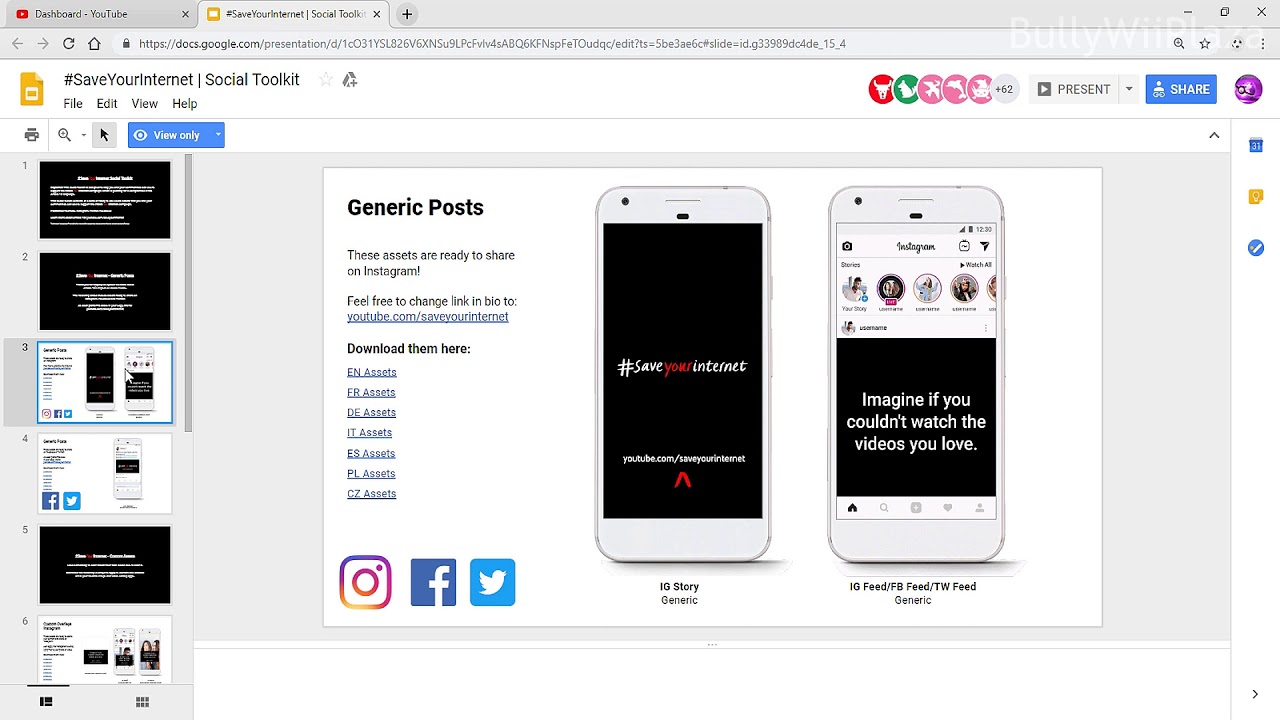Select slide 2 thumbnail

105,291
